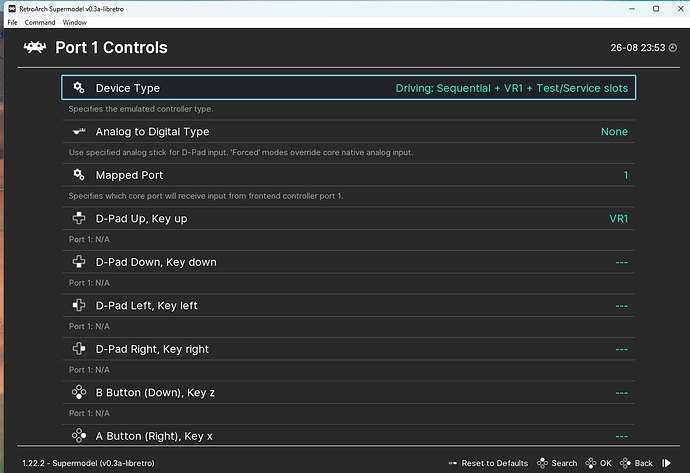Open the Command menu
This screenshot has height=473, width=690.
point(40,22)
